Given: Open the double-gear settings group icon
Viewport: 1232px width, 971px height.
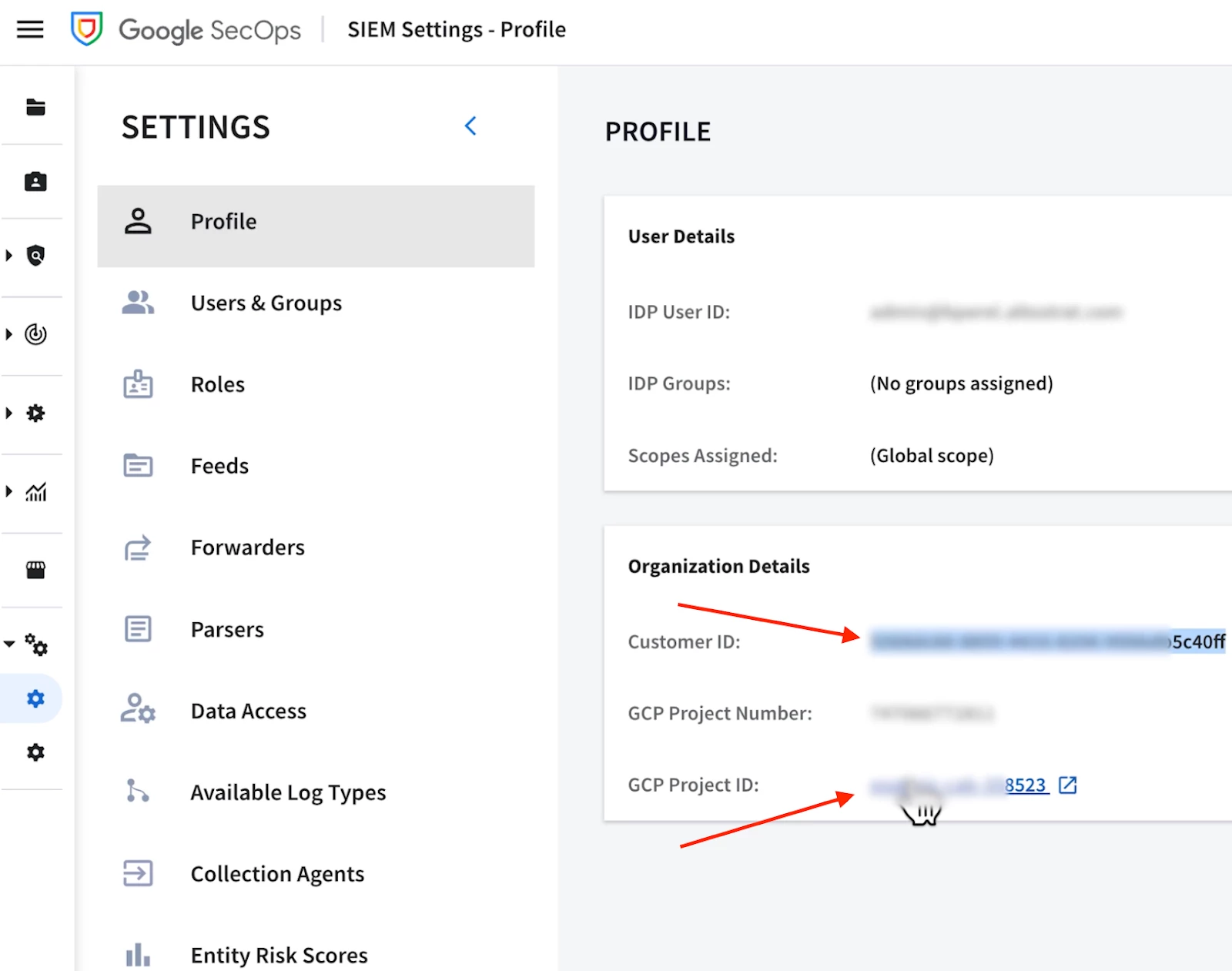Looking at the screenshot, I should click(35, 645).
